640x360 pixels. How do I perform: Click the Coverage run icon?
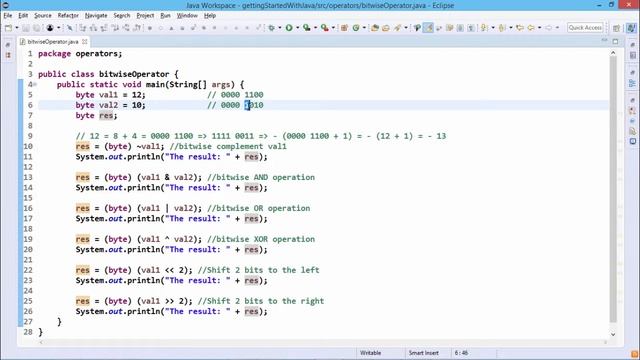[307, 28]
